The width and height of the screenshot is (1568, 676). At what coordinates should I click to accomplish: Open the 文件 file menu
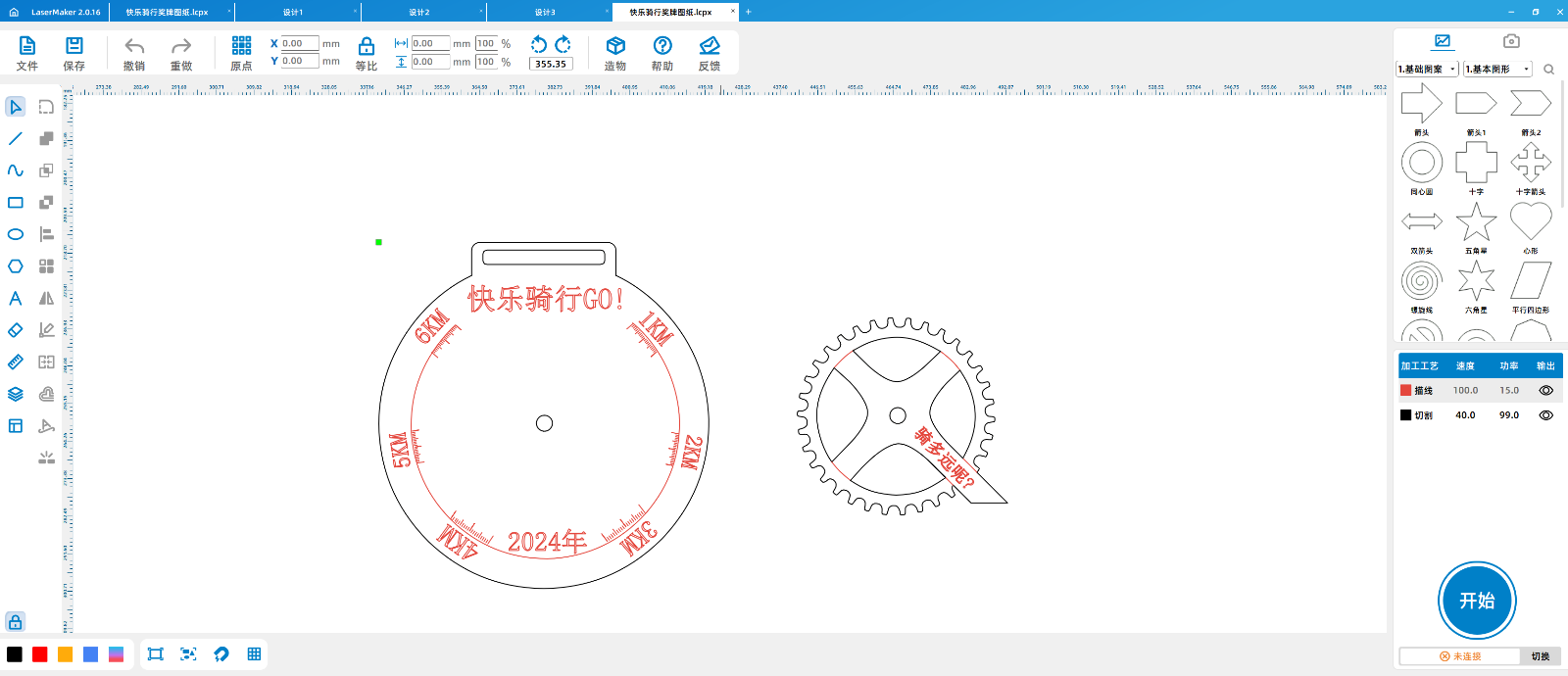tap(27, 53)
